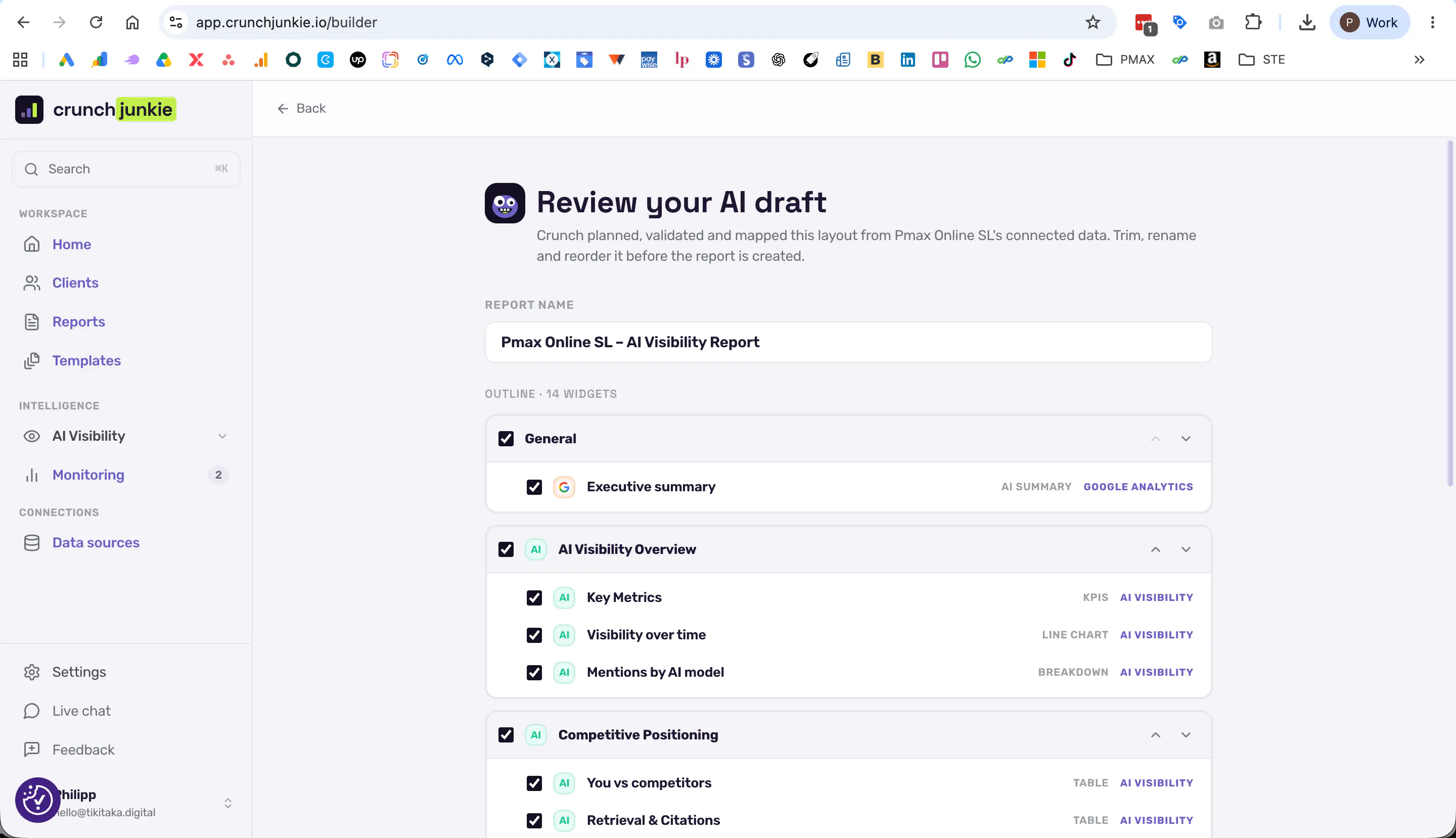
Task: Open Data sources in the sidebar
Action: click(x=96, y=543)
